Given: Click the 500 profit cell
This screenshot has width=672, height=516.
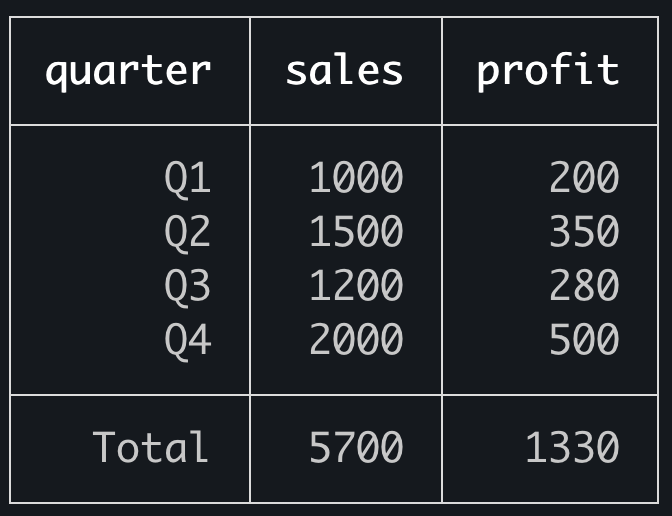Looking at the screenshot, I should pos(584,340).
